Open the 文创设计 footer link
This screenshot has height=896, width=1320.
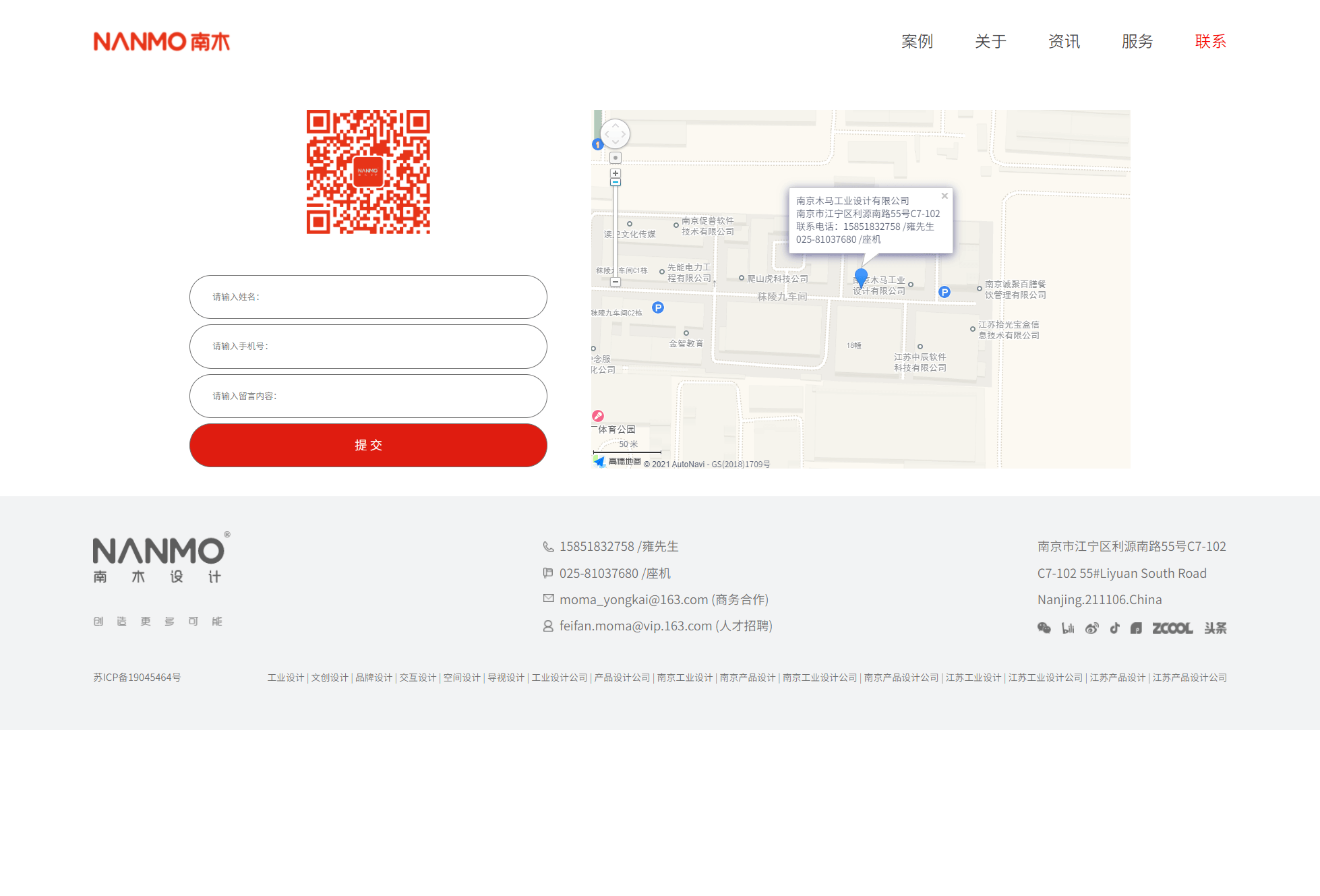pyautogui.click(x=330, y=678)
